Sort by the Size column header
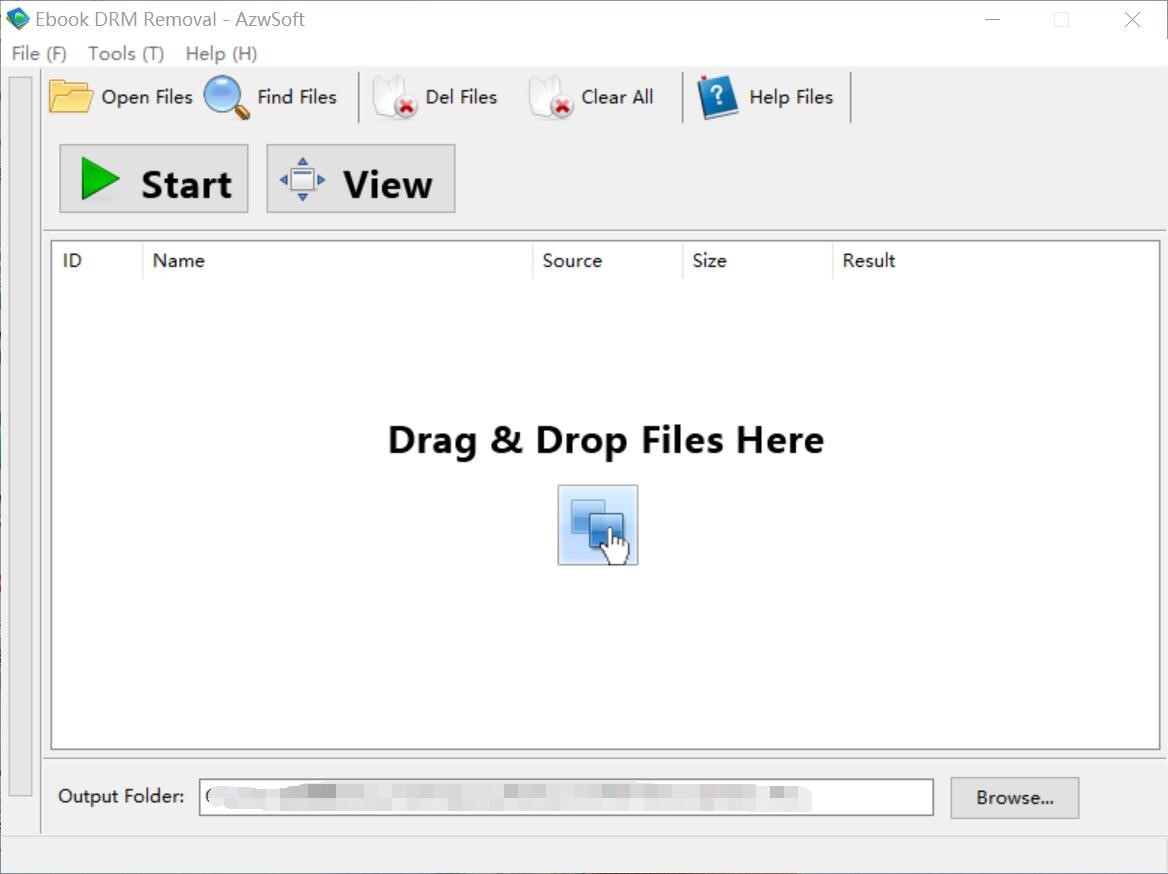Image resolution: width=1168 pixels, height=874 pixels. [757, 261]
